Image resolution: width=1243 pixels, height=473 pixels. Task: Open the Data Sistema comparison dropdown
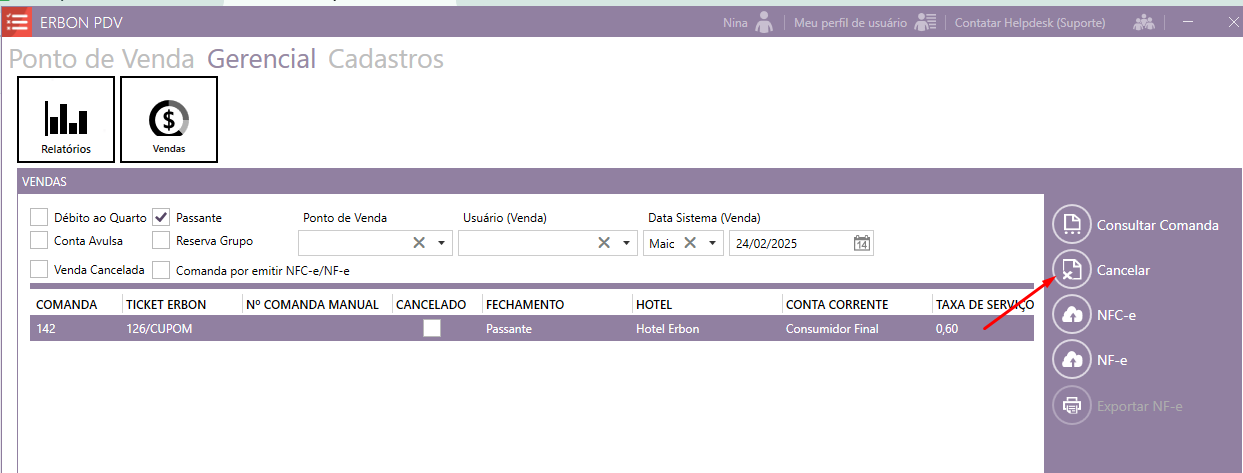coord(713,243)
